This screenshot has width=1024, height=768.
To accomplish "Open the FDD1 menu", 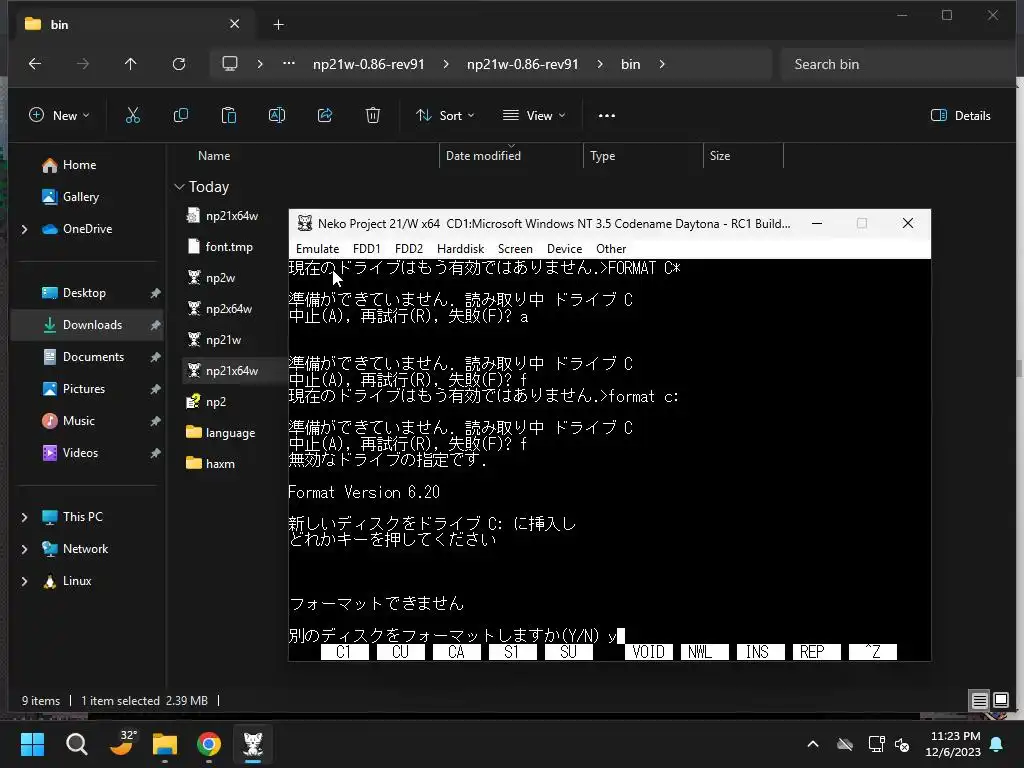I will 366,249.
